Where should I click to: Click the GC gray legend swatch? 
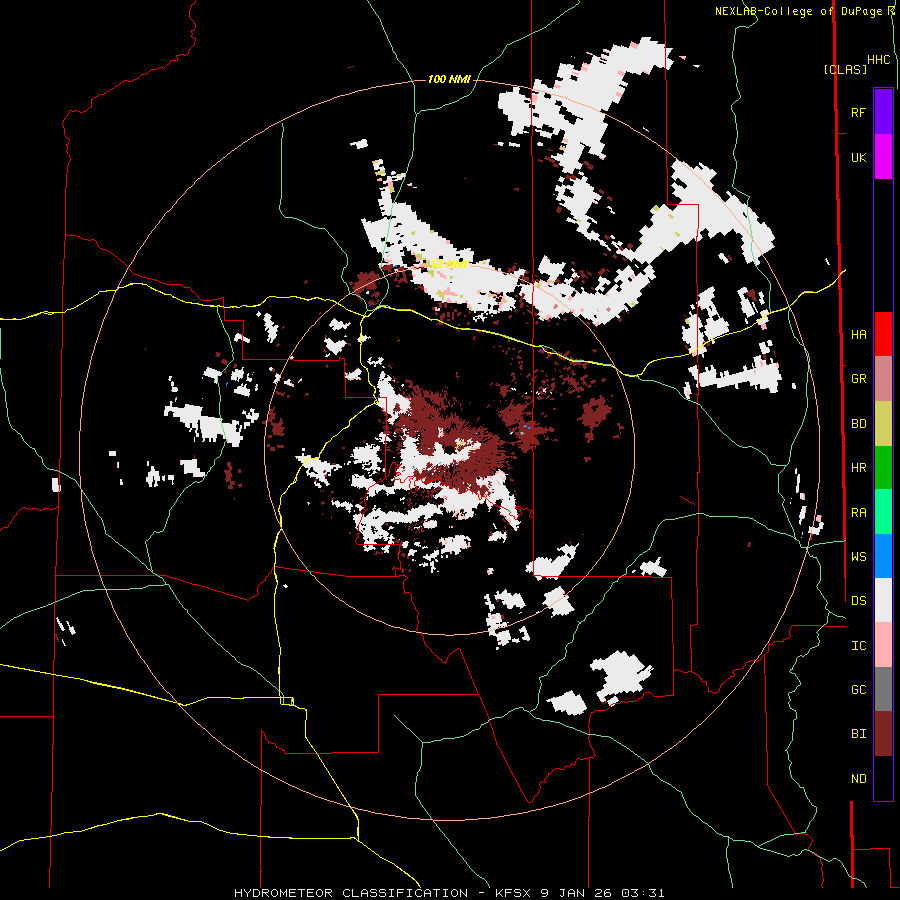[x=883, y=689]
